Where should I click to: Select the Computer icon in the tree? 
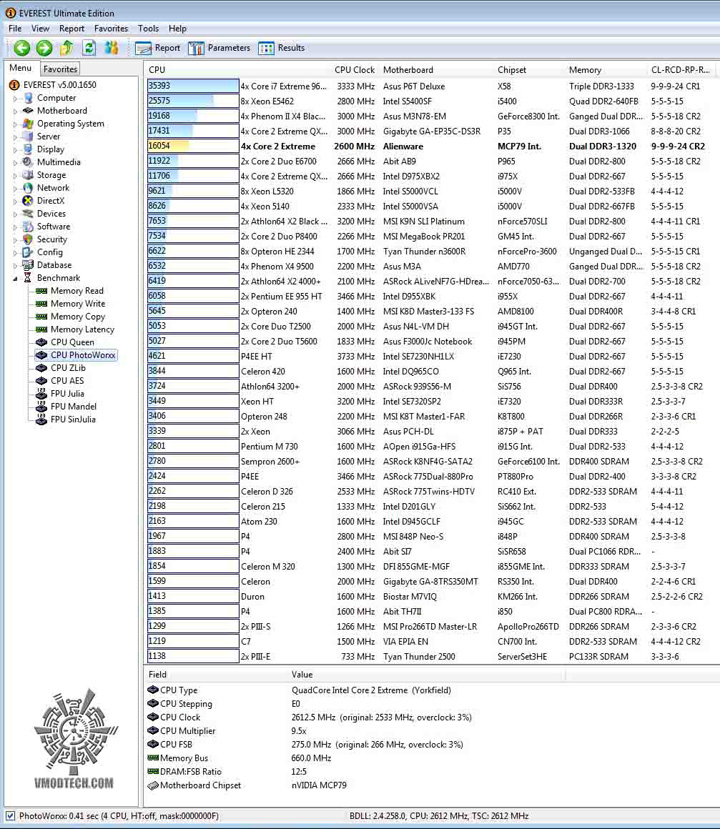click(29, 98)
